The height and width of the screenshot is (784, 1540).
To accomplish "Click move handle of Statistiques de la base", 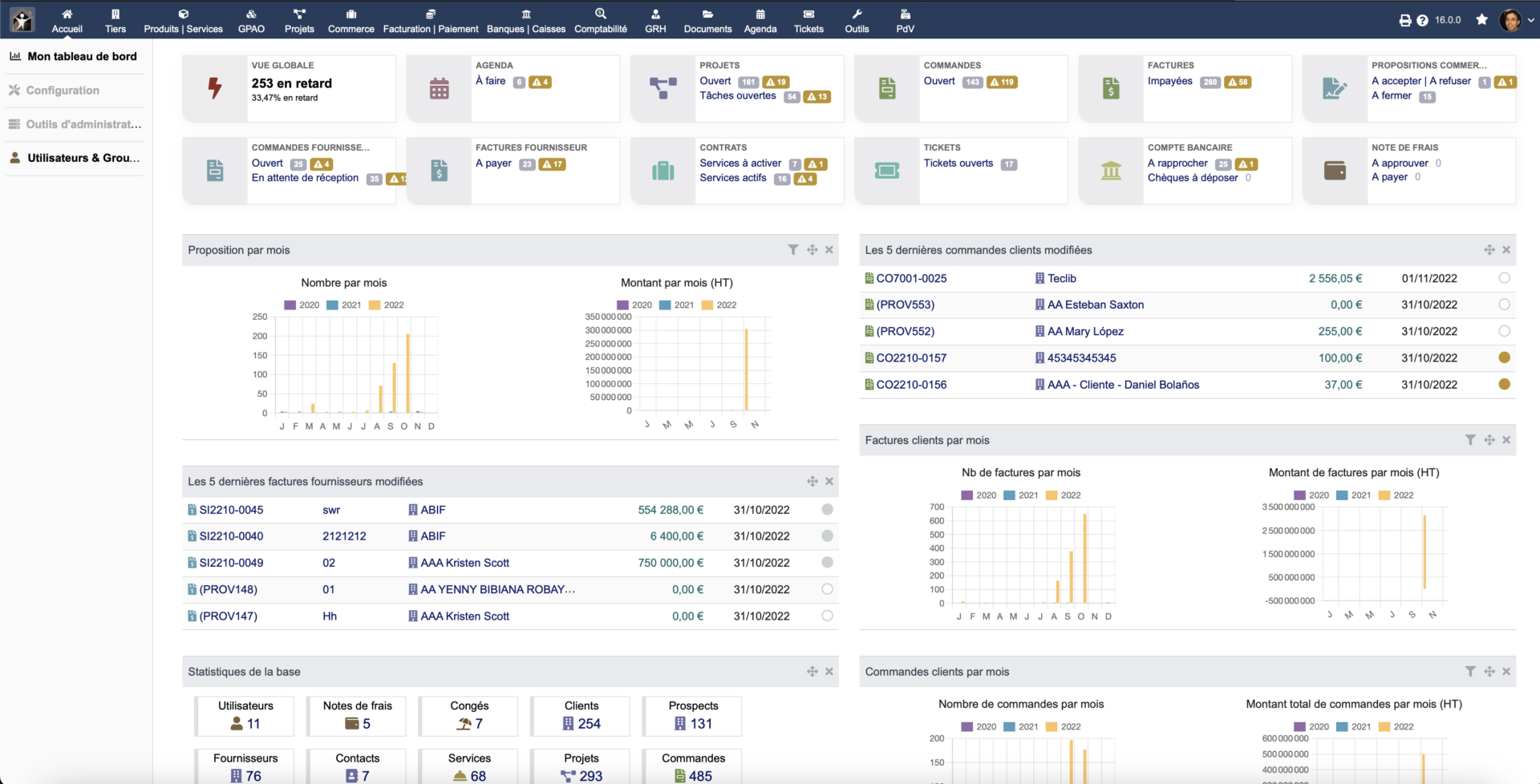I will (x=813, y=672).
